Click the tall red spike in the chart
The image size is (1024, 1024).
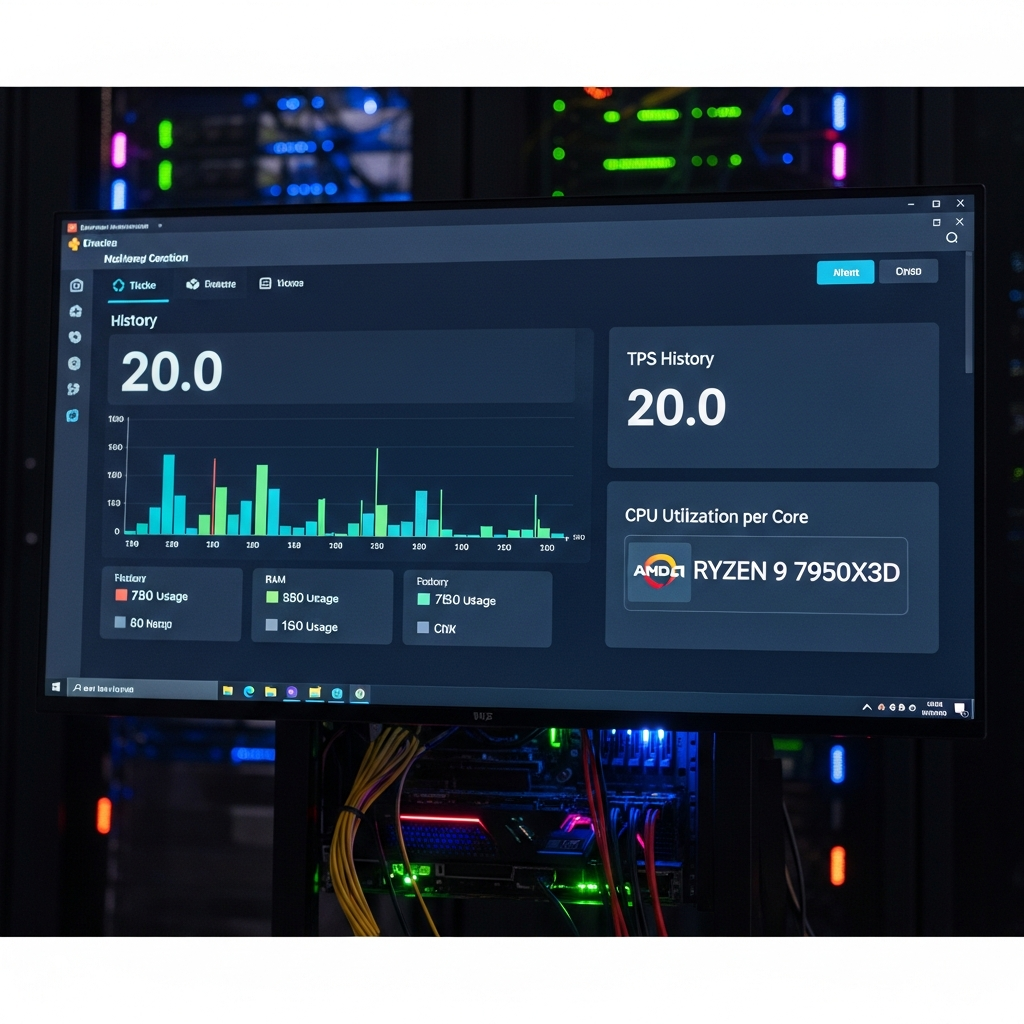click(x=214, y=496)
